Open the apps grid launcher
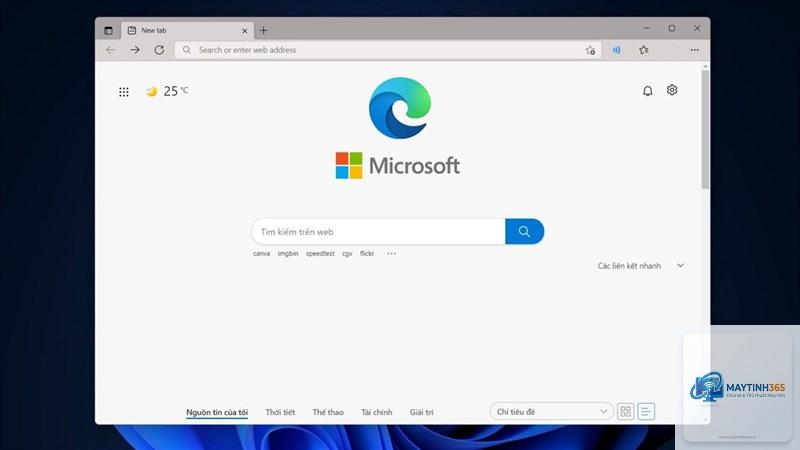This screenshot has width=800, height=450. click(123, 92)
